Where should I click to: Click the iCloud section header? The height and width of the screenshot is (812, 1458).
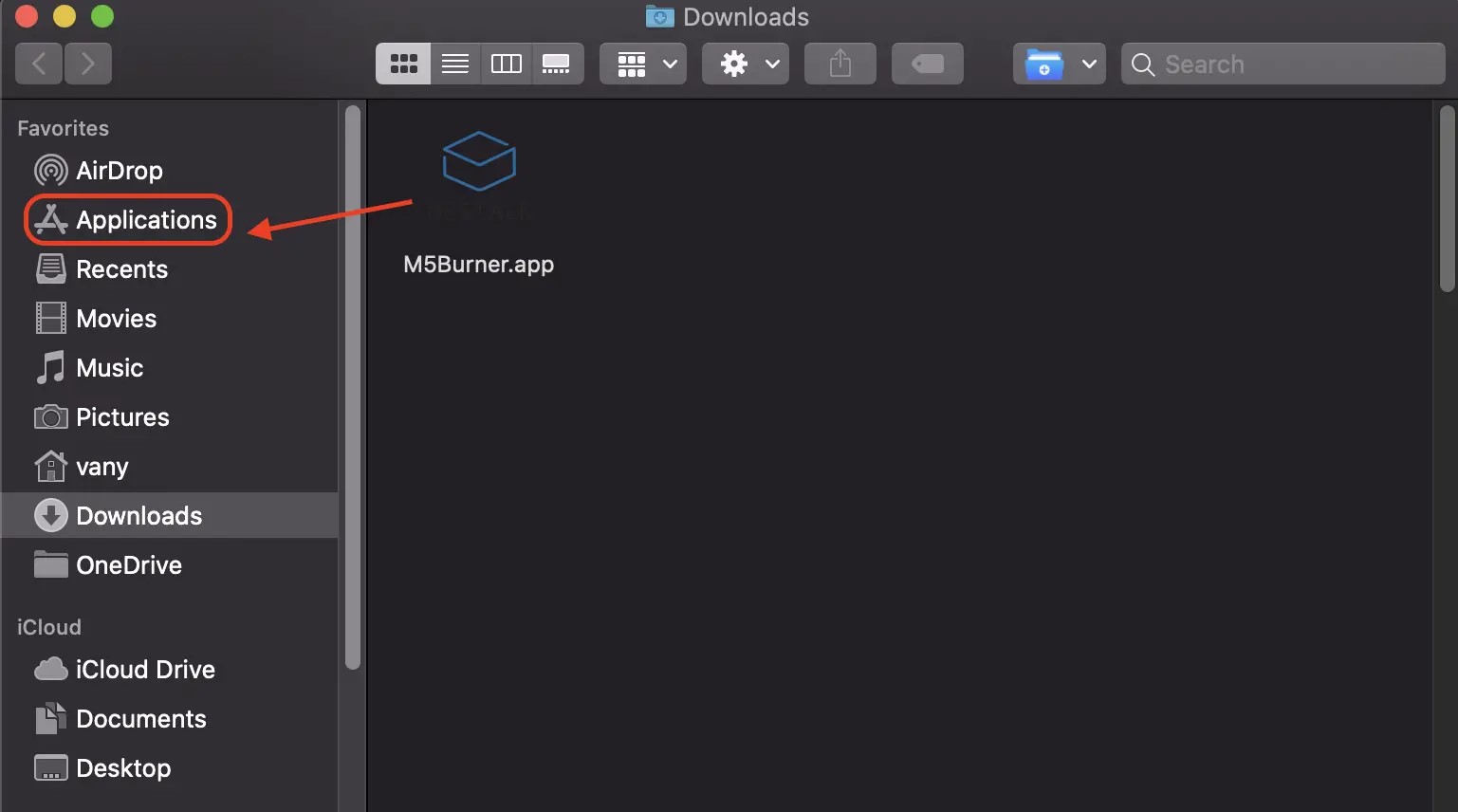49,627
